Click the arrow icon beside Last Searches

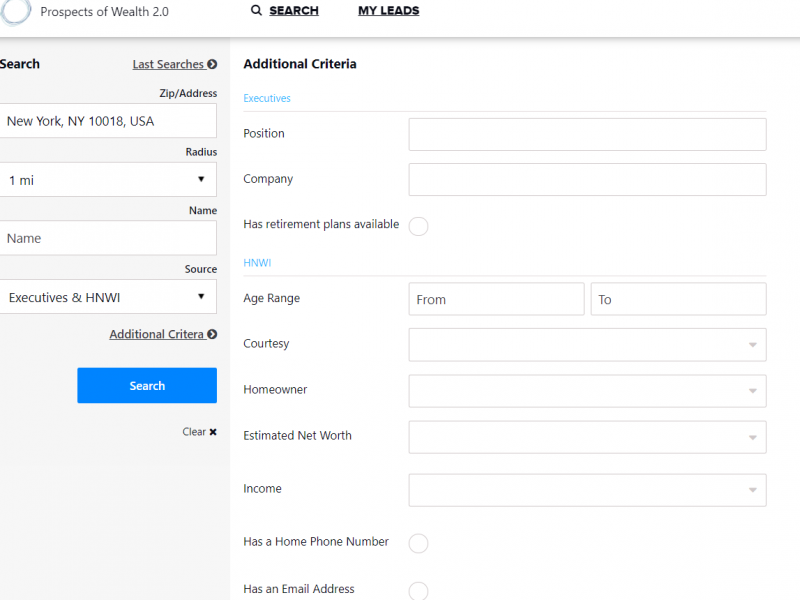(212, 64)
